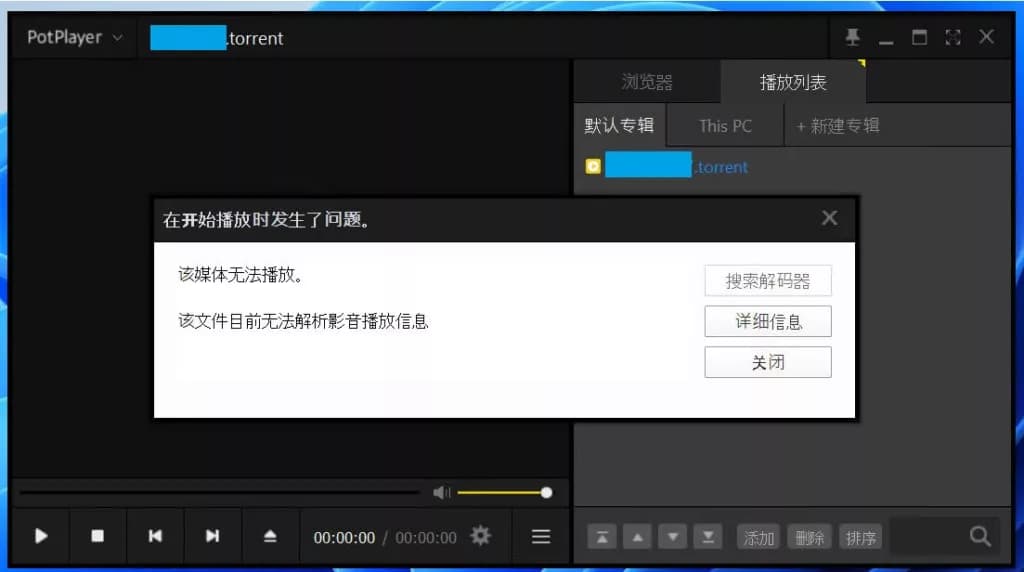Click the 关闭 button in dialog

768,362
